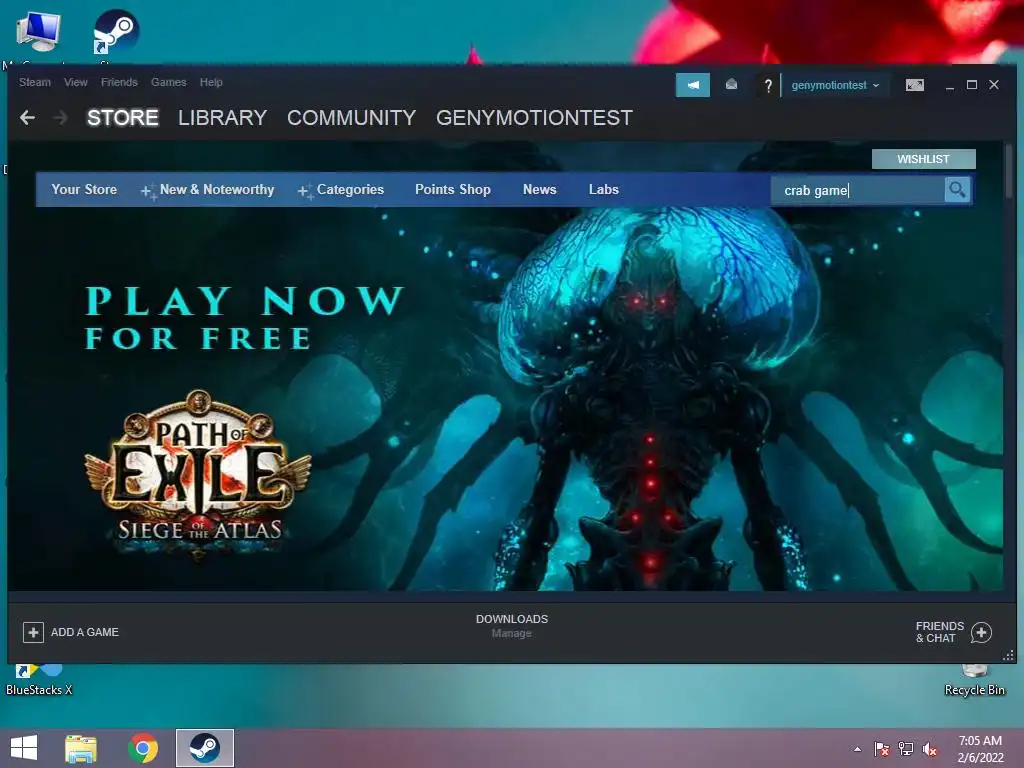Open the Labs link
Screen dimensions: 1024x768
pos(603,189)
